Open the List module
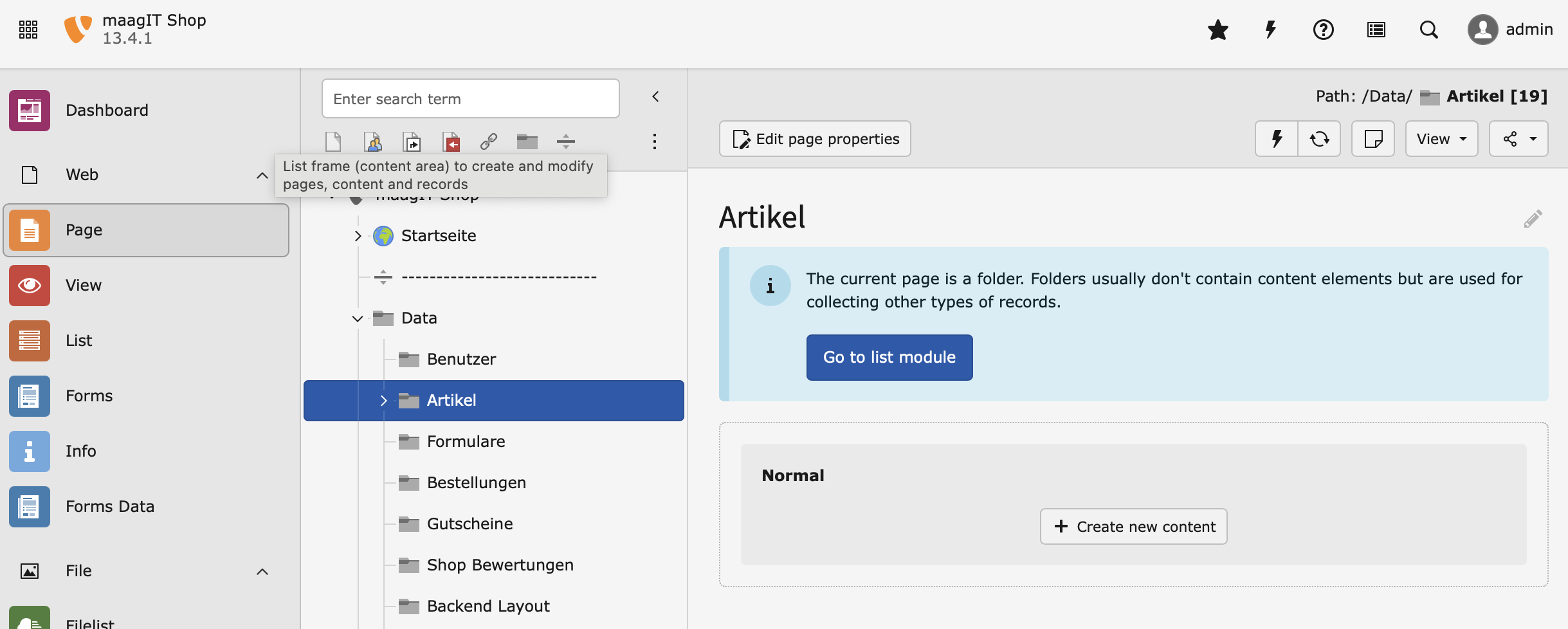The height and width of the screenshot is (629, 1568). tap(78, 341)
